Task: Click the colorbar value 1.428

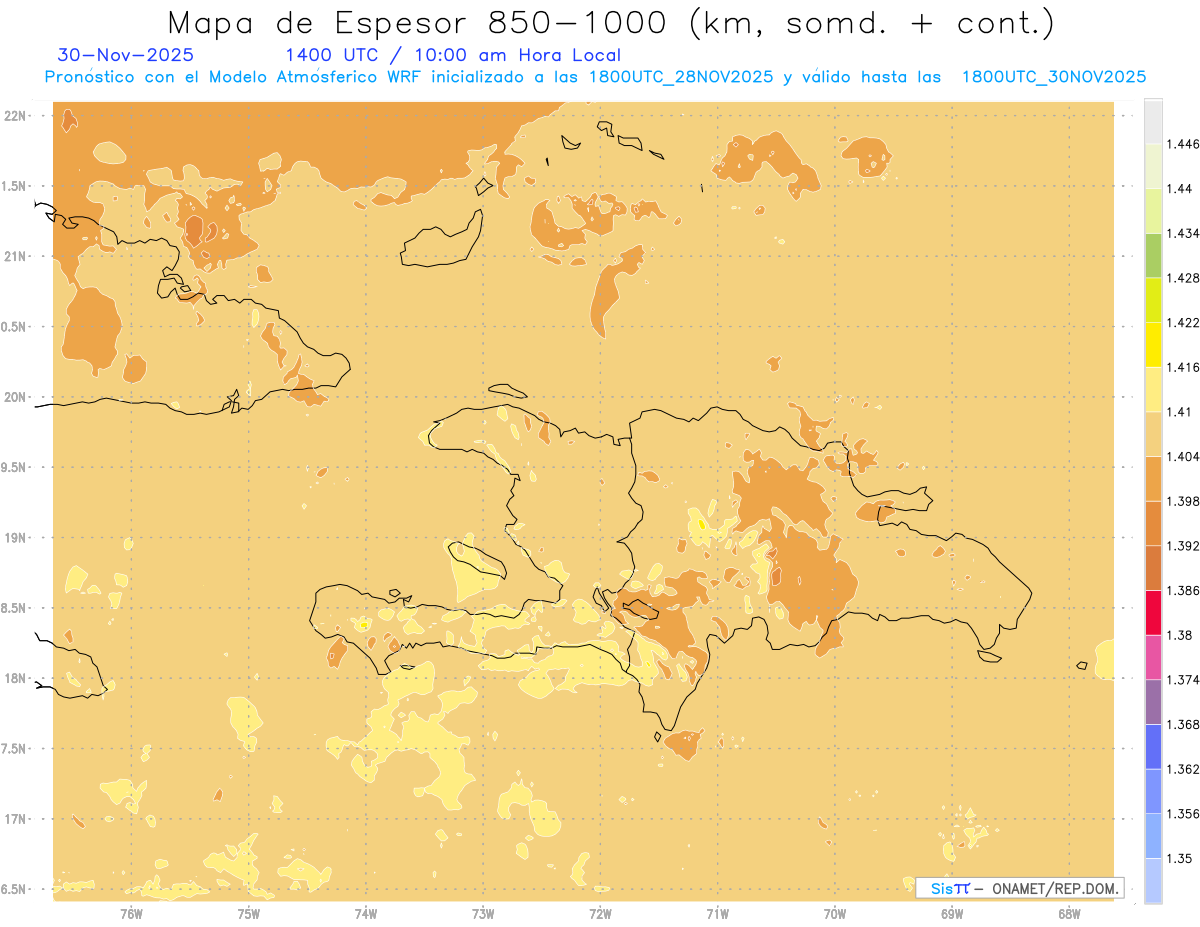Action: pyautogui.click(x=1183, y=278)
